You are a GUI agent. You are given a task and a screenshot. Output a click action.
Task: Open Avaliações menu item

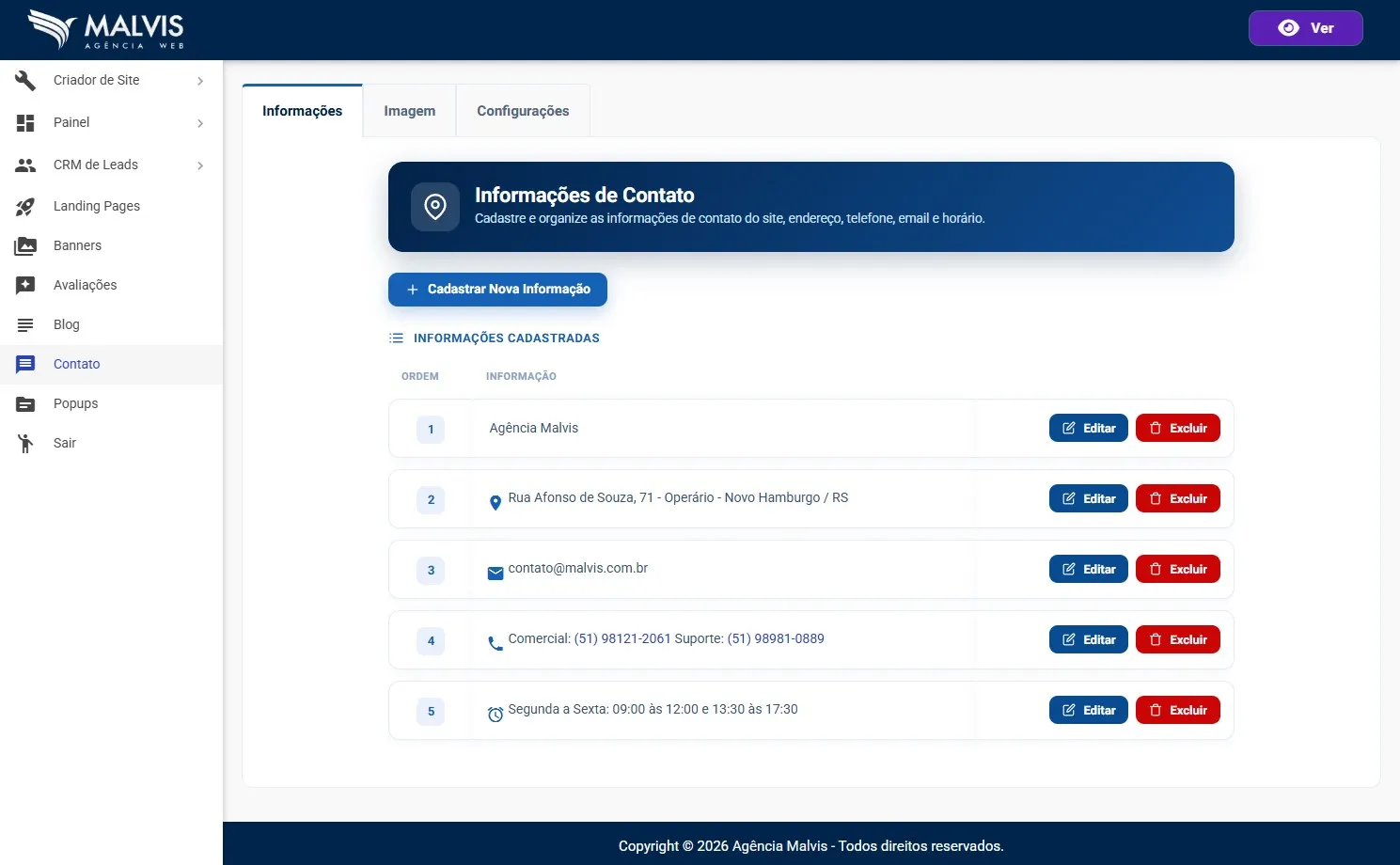111,285
